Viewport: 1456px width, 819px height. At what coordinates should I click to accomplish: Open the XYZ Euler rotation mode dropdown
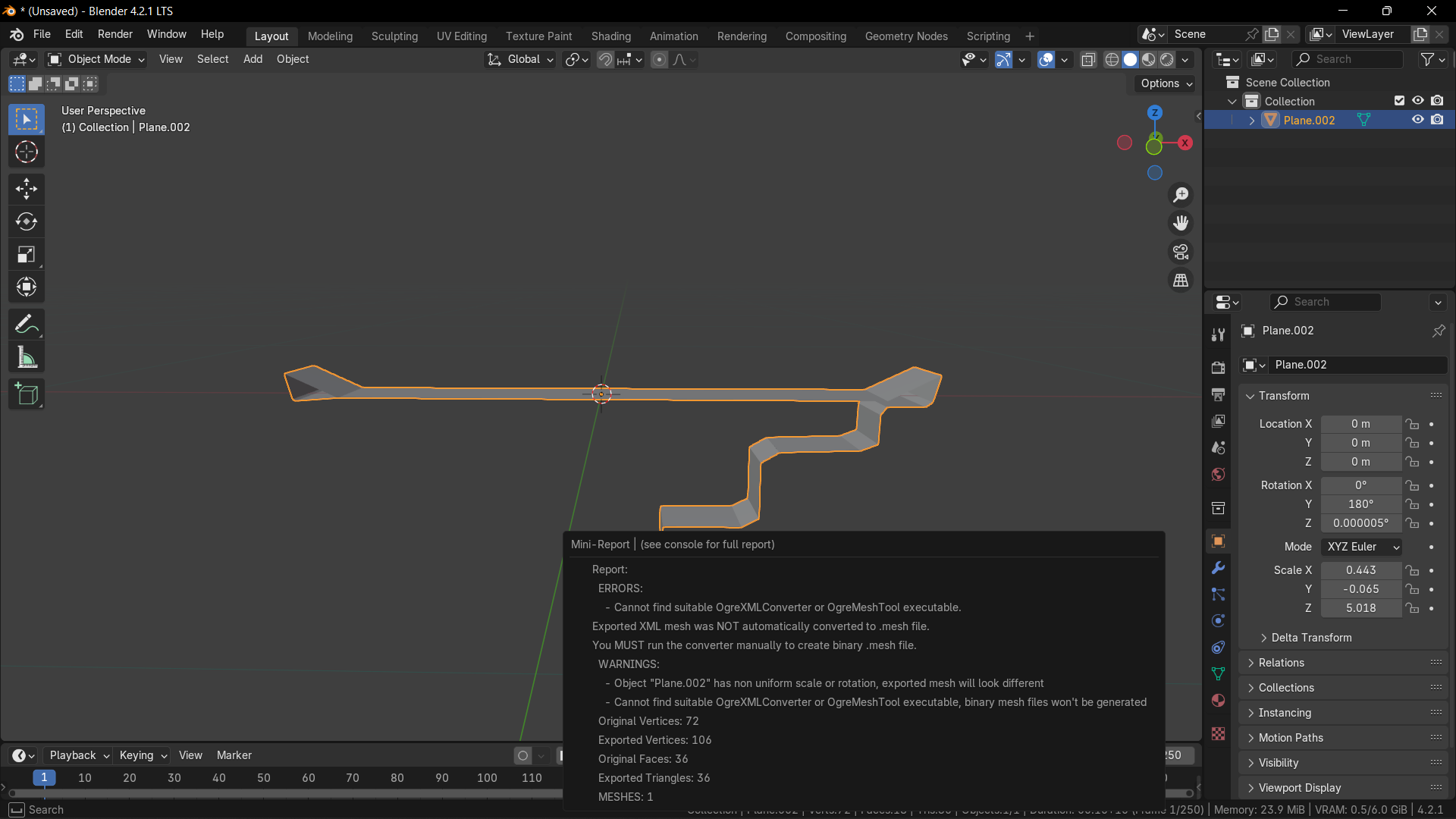pyautogui.click(x=1361, y=547)
